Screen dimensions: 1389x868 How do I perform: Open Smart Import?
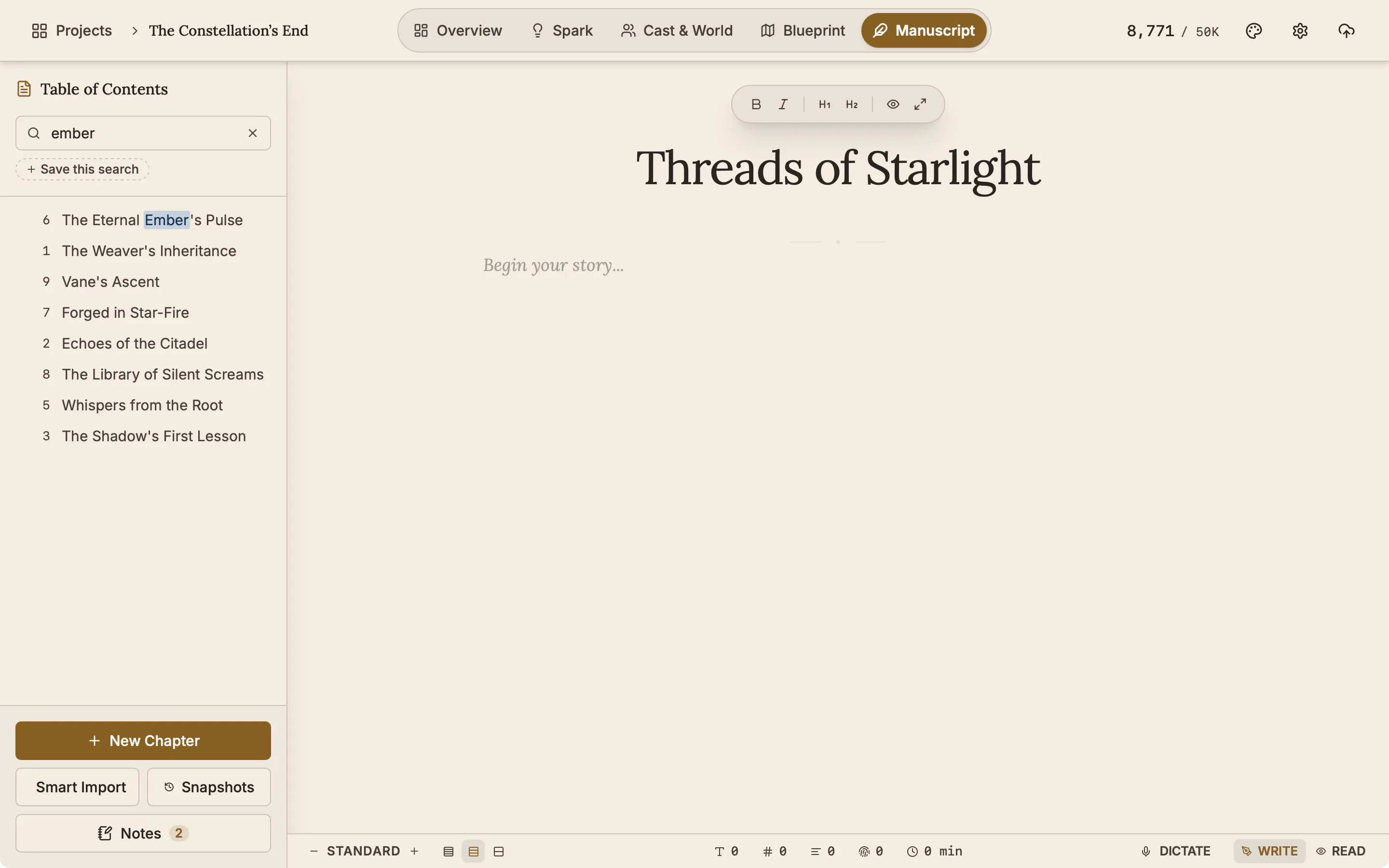tap(78, 787)
